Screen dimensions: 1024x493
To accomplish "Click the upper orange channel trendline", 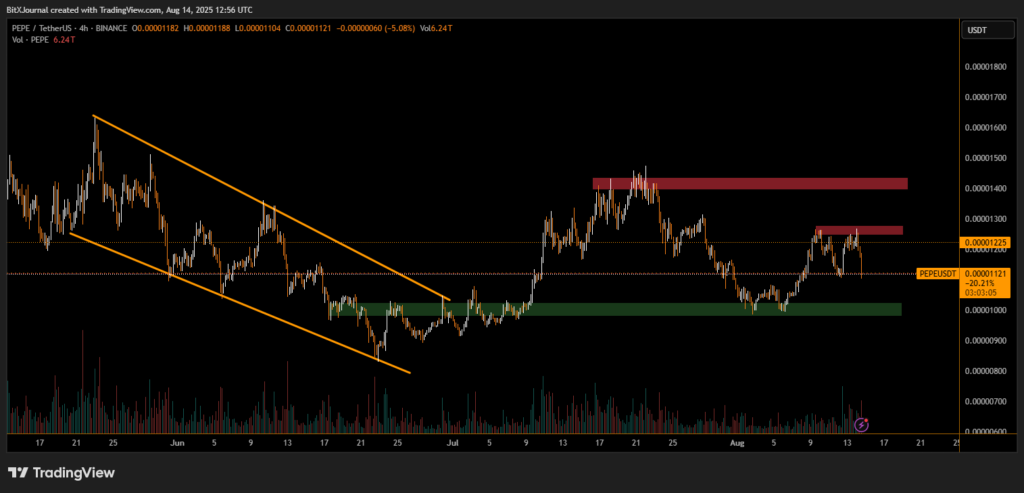I will tap(270, 206).
